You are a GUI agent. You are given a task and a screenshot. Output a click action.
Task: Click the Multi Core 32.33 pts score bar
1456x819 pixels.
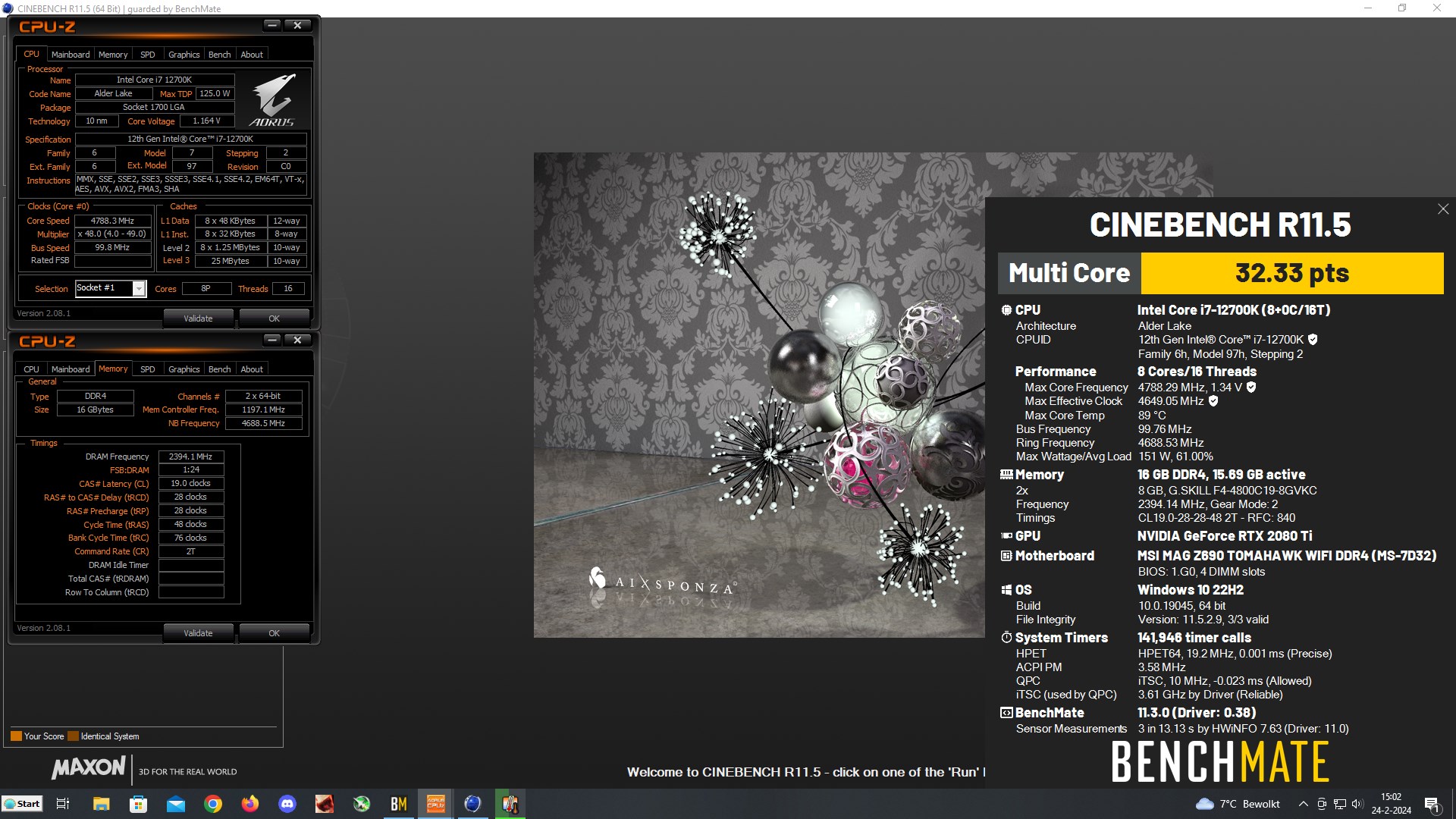tap(1220, 273)
